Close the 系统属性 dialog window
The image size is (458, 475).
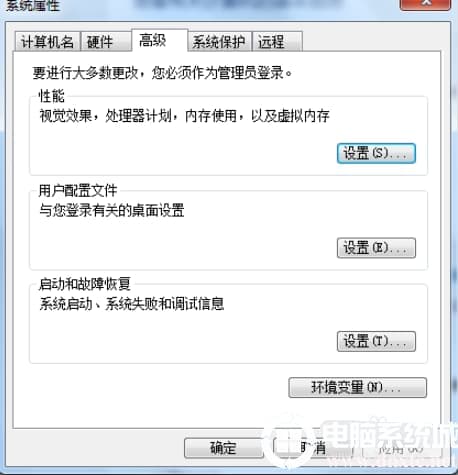point(425,4)
